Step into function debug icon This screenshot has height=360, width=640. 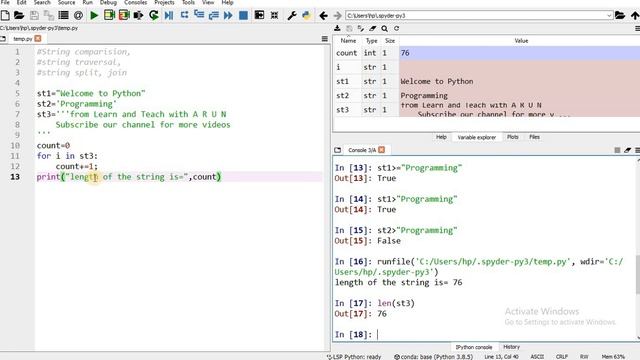[x=199, y=15]
